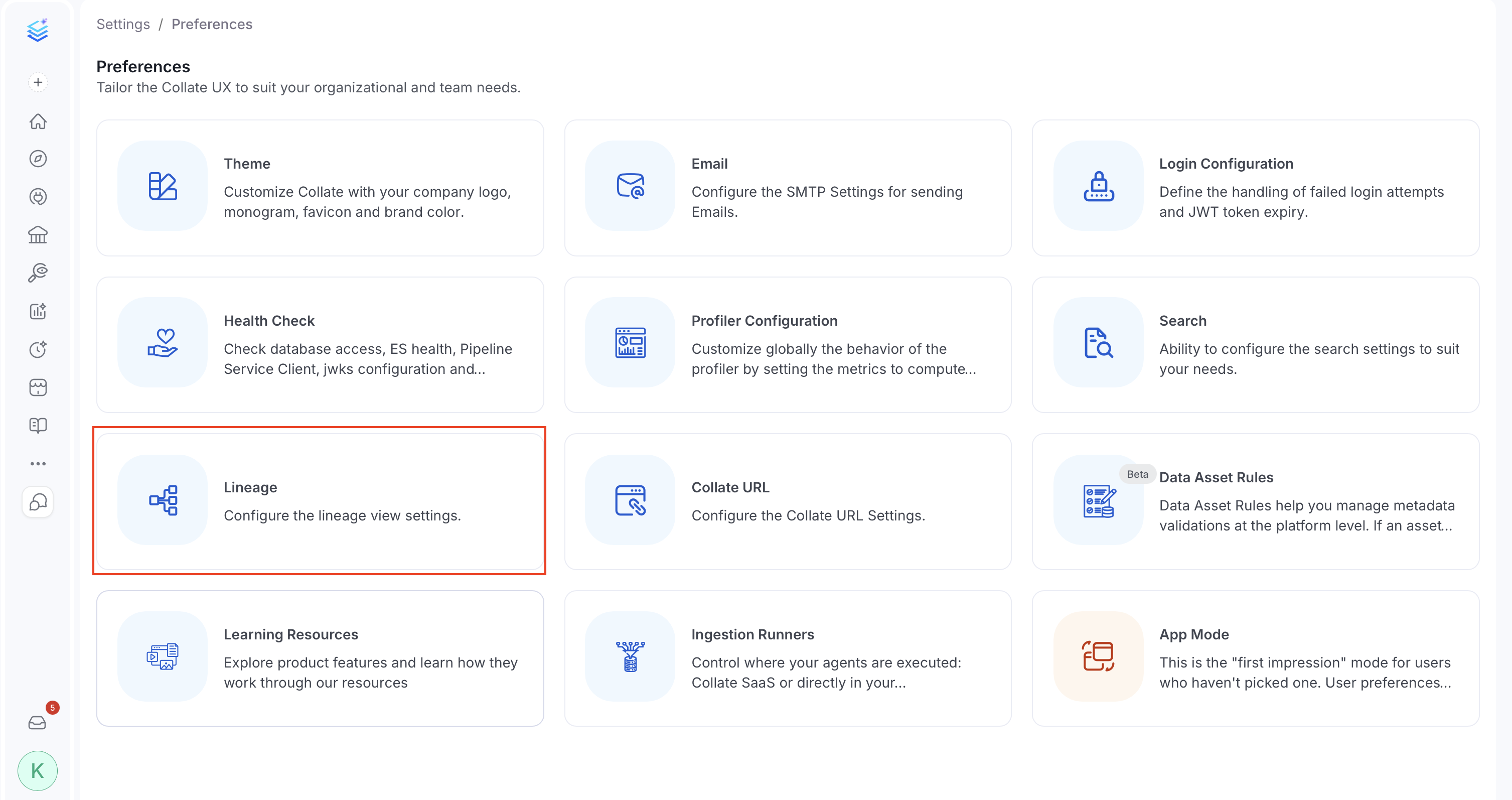Open the storefront sidebar icon
Image resolution: width=1512 pixels, height=800 pixels.
click(38, 387)
